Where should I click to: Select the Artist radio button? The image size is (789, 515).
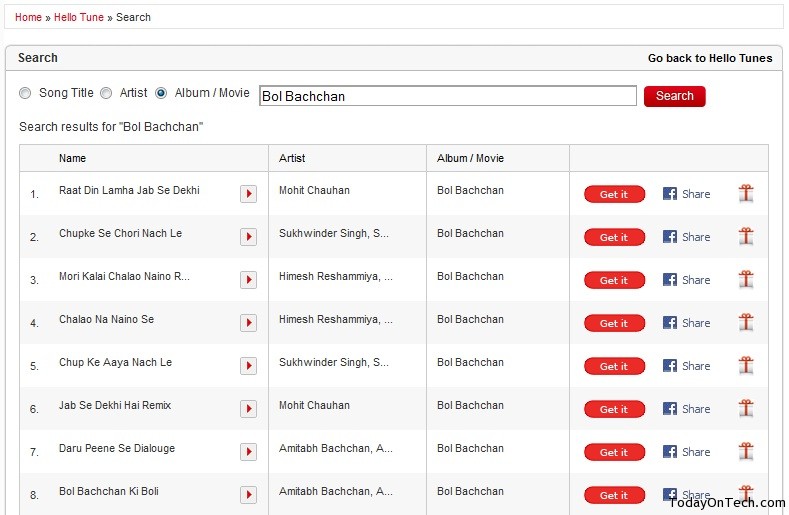click(x=106, y=93)
